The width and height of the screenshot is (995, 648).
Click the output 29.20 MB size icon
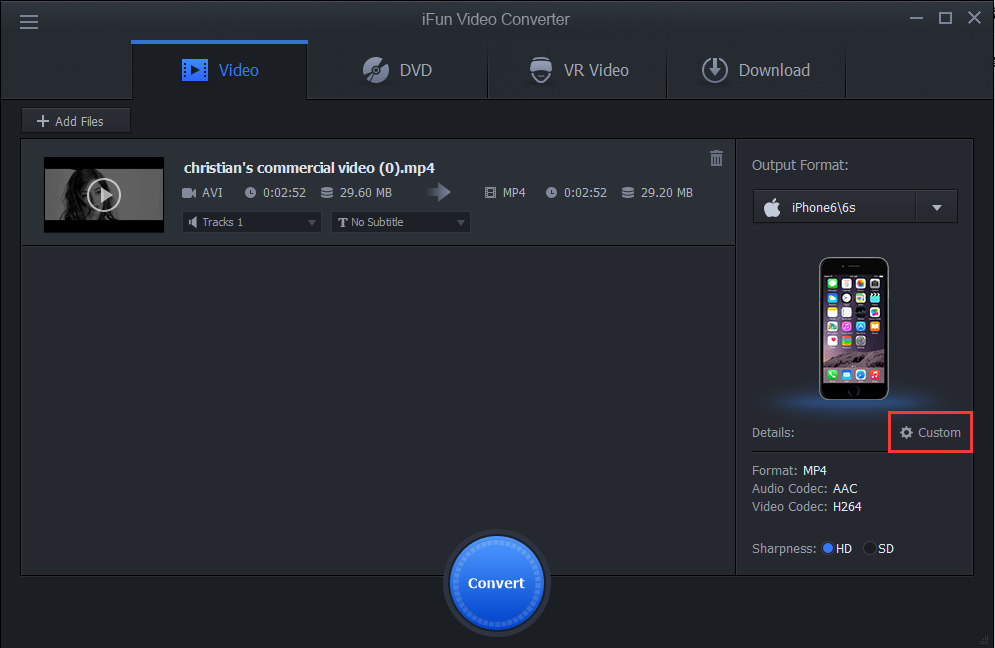tap(628, 192)
